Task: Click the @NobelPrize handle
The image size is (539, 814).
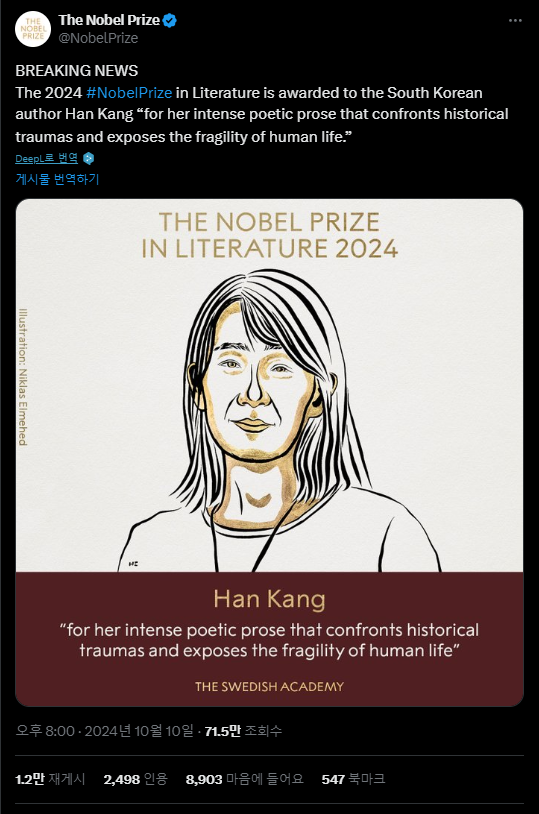Action: tap(98, 38)
